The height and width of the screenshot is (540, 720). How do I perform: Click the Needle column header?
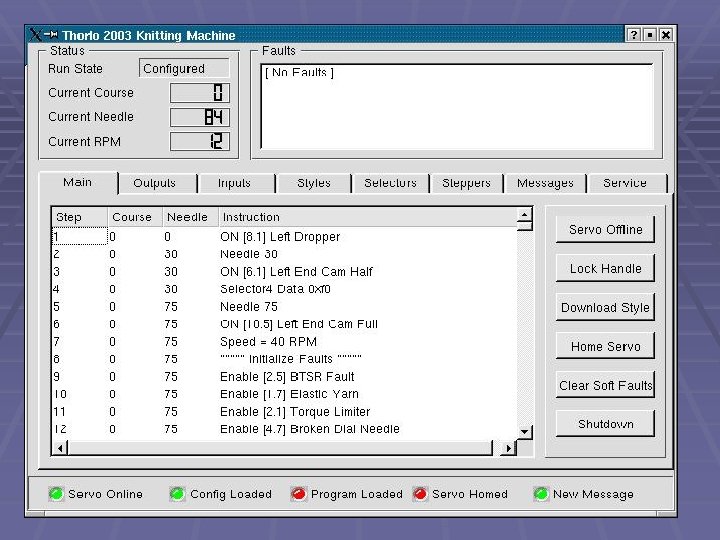point(190,217)
